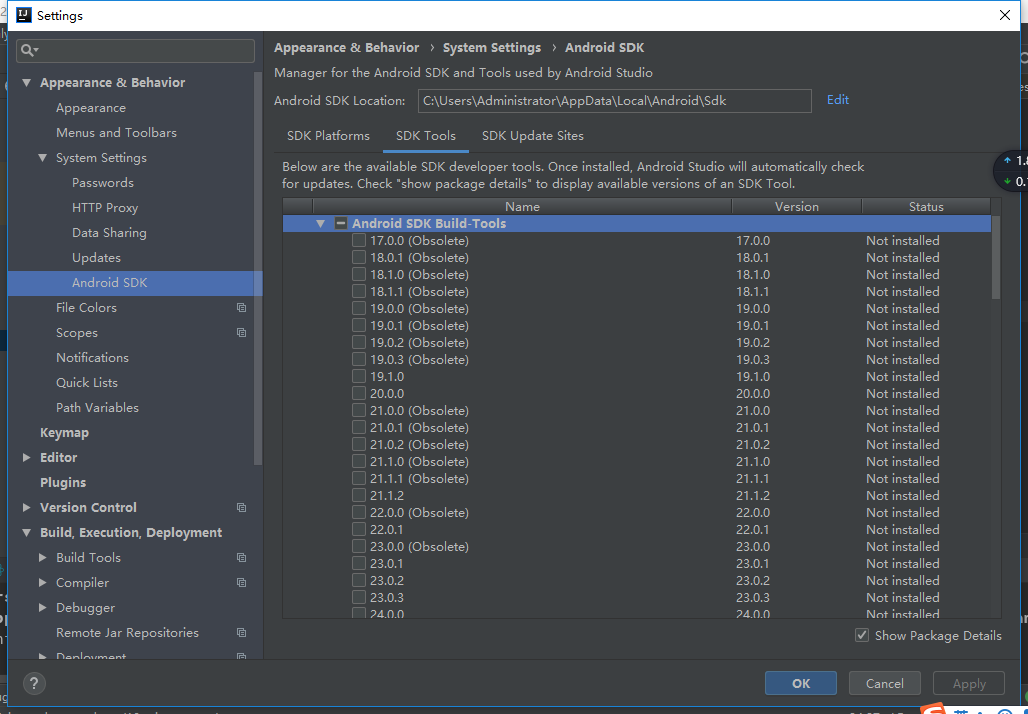
Task: Close the Settings dialog window
Action: point(1004,15)
